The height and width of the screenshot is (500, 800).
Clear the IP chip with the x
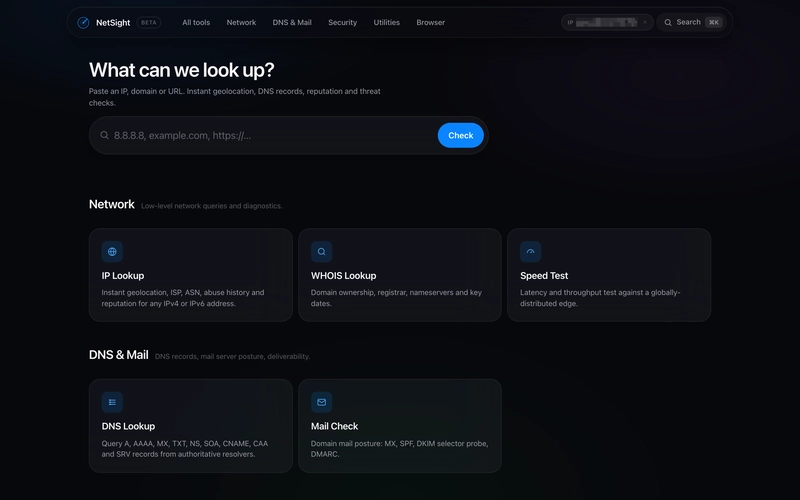(x=645, y=22)
